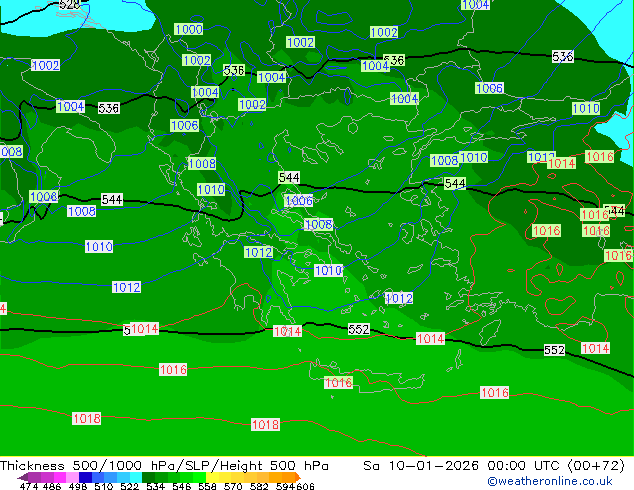Screen dimensions: 634x490
Task: Pick the darkest green swatch above 534 in legend
Action: [x=148, y=477]
